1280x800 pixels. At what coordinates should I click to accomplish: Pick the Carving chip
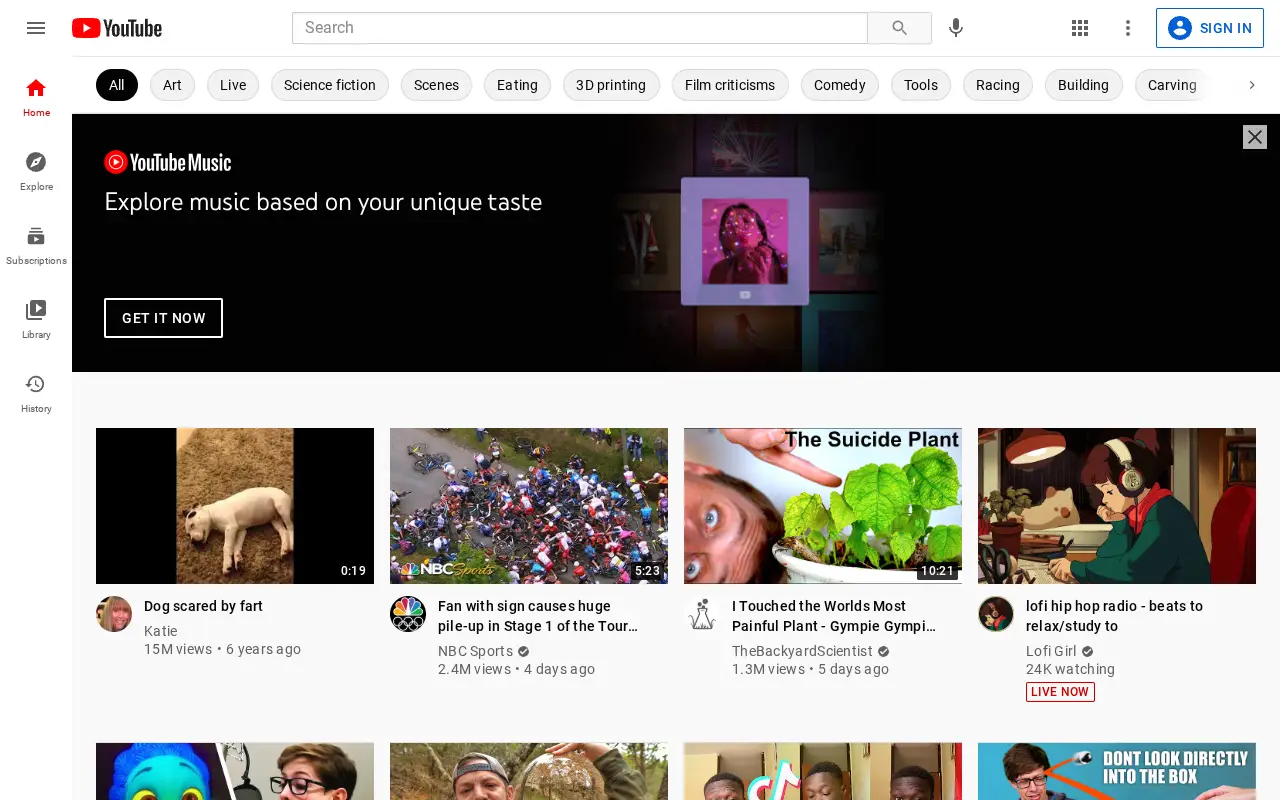tap(1172, 85)
